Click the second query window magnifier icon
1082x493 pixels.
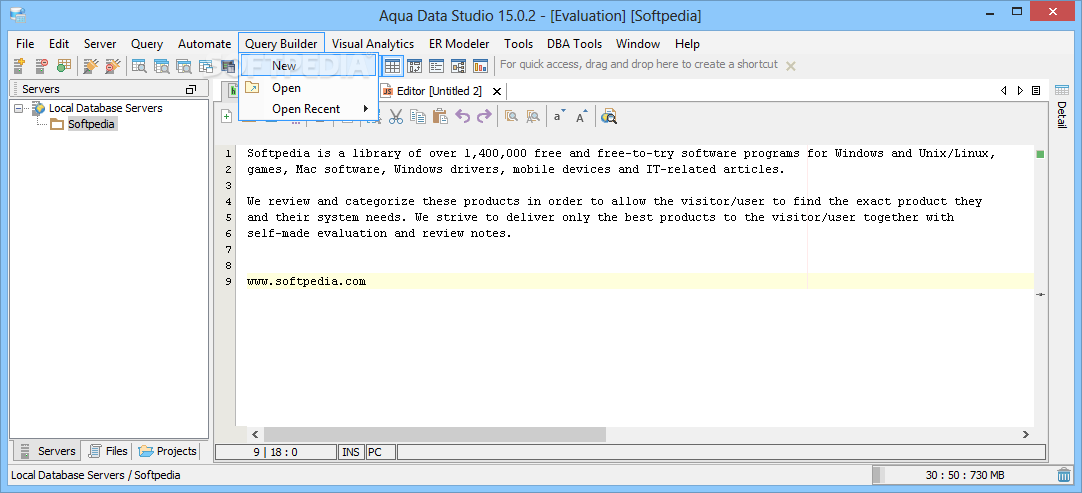tap(161, 66)
